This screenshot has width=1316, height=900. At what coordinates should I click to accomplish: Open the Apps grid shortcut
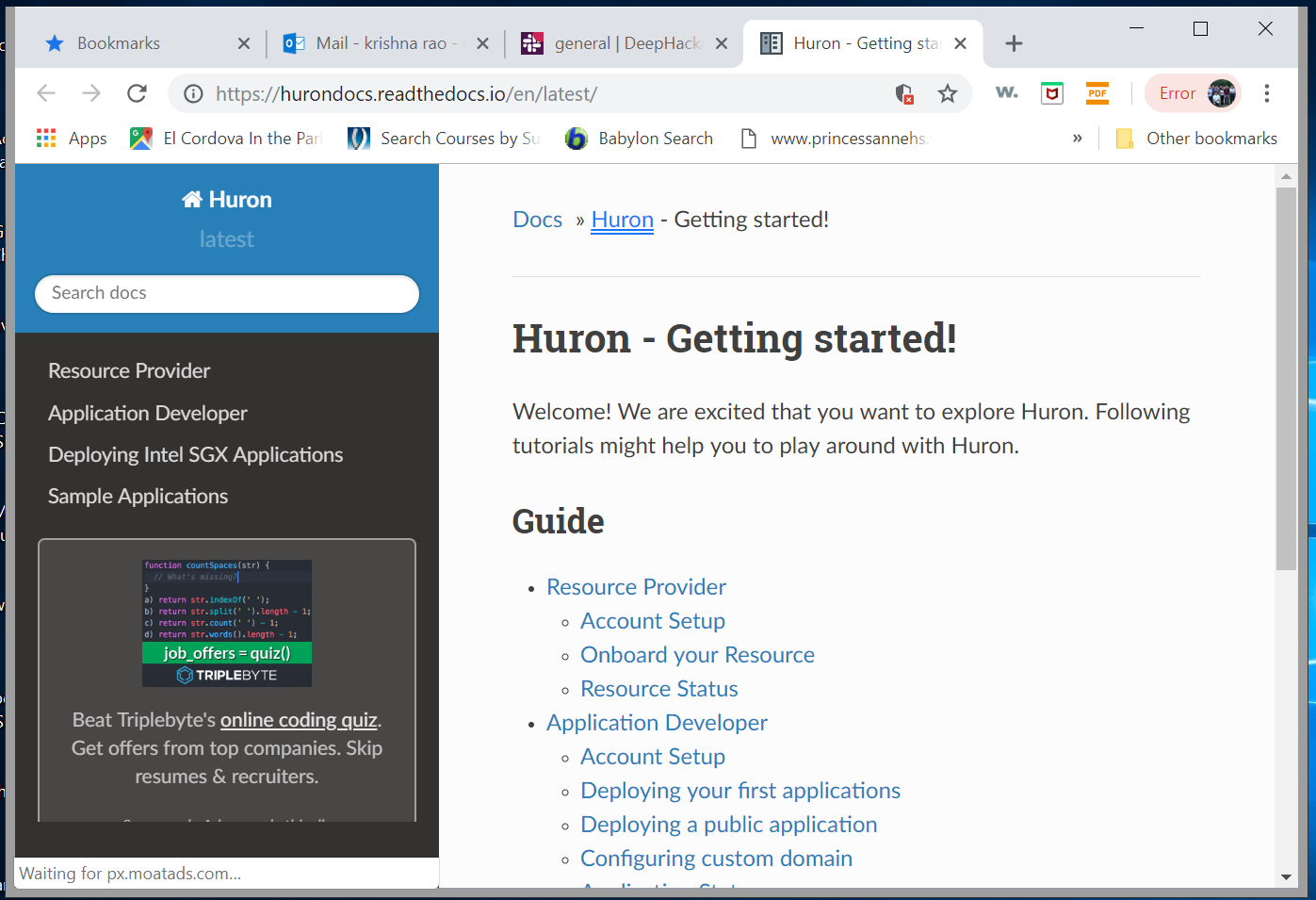(72, 139)
